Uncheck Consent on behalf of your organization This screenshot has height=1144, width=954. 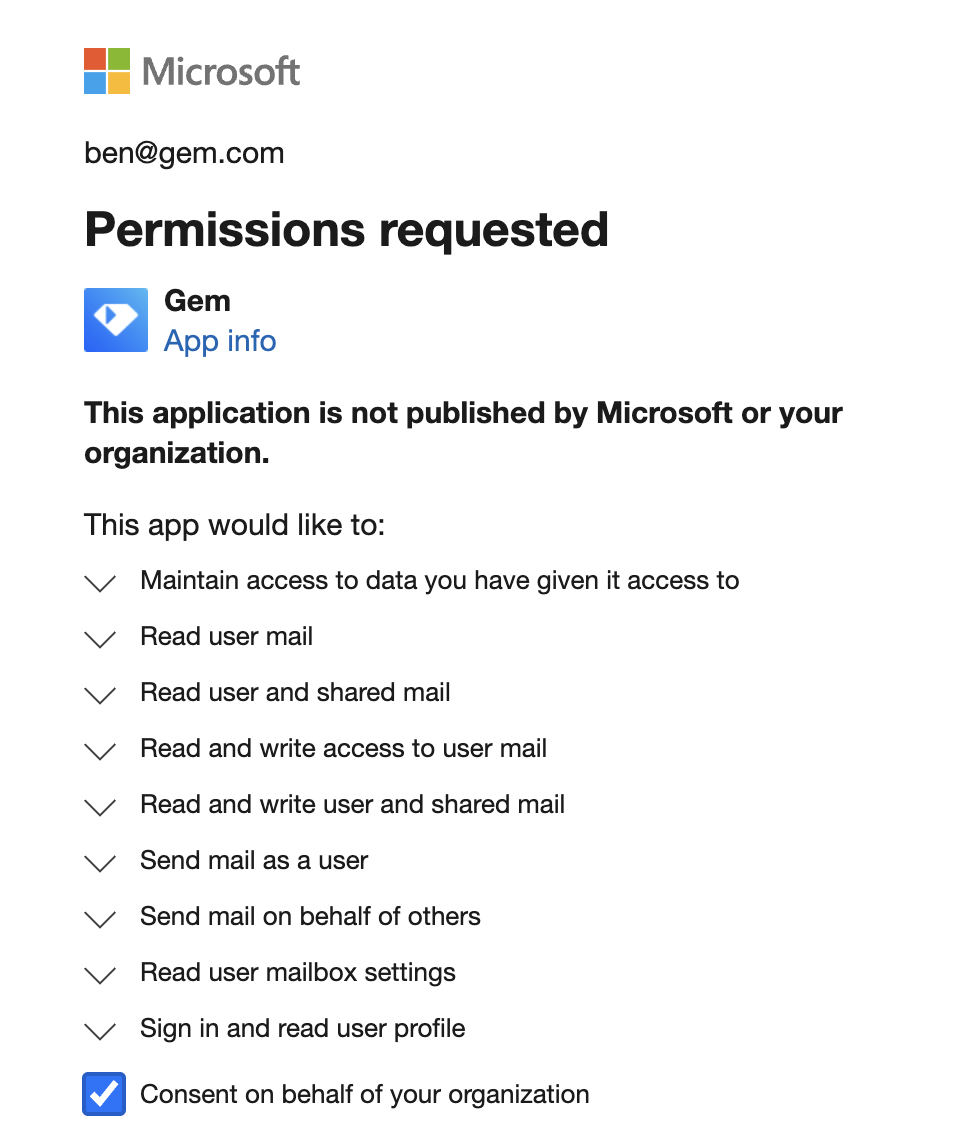click(104, 1094)
